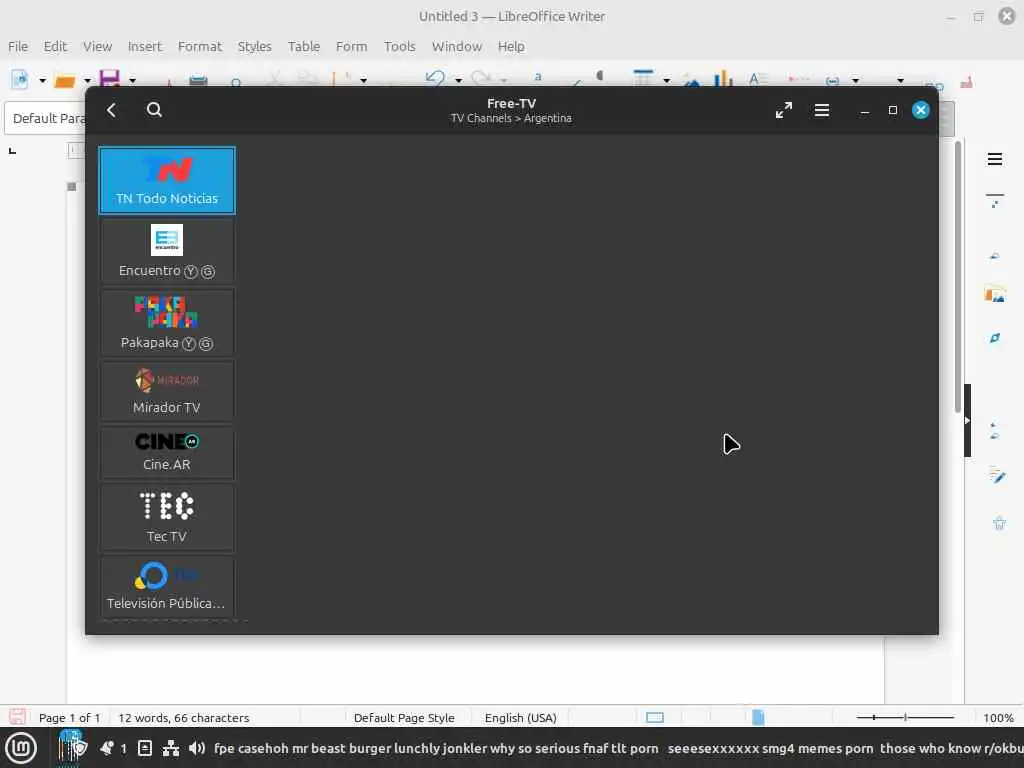1024x768 pixels.
Task: Click the Insert Chart icon in Writer
Action: [x=723, y=78]
